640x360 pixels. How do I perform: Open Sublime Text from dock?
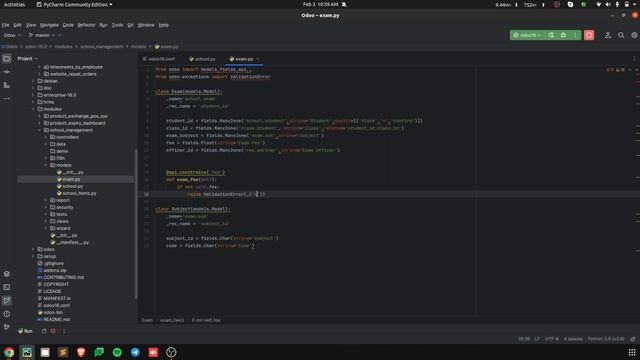[63, 352]
